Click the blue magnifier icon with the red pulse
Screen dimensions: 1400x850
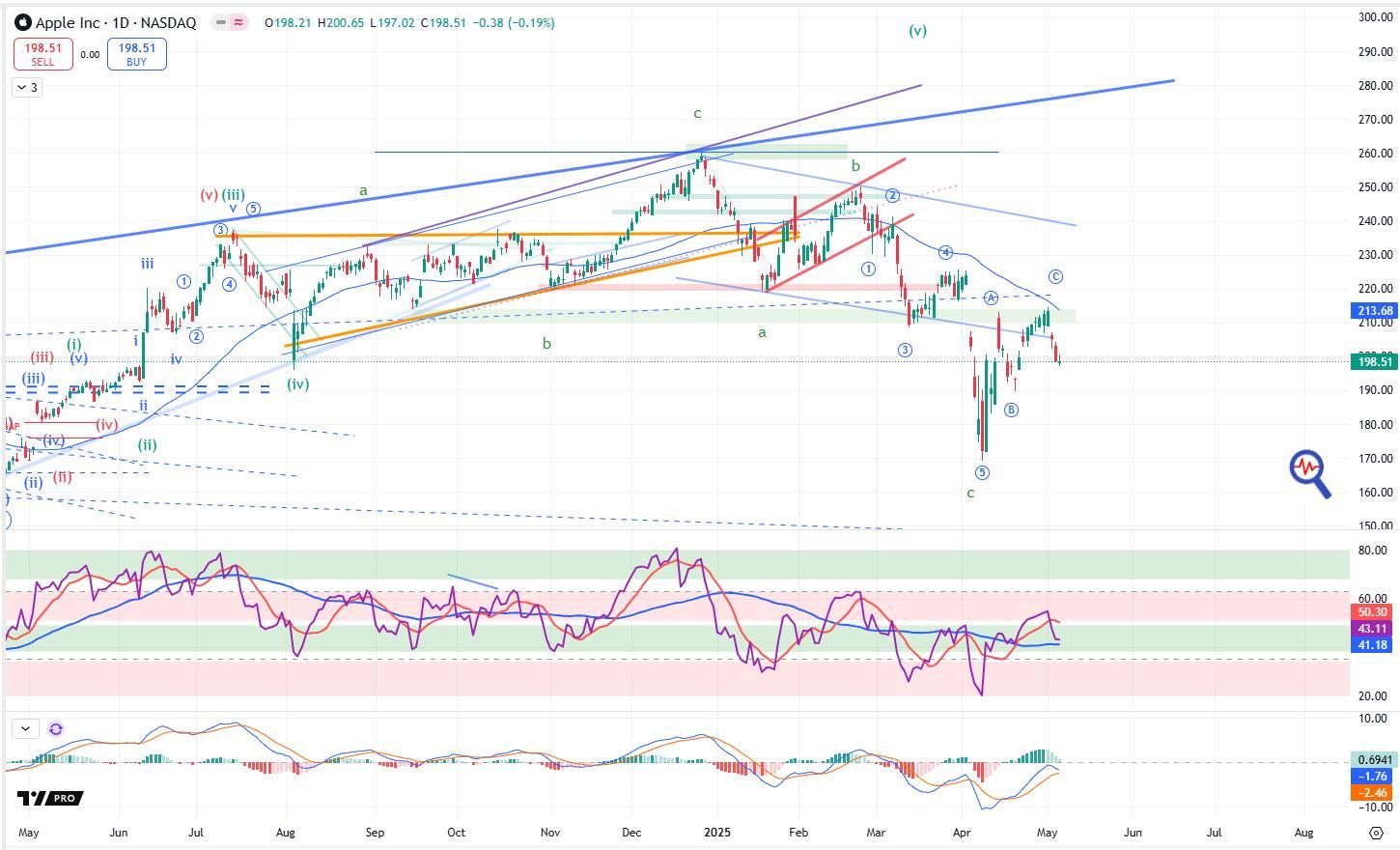(1310, 473)
